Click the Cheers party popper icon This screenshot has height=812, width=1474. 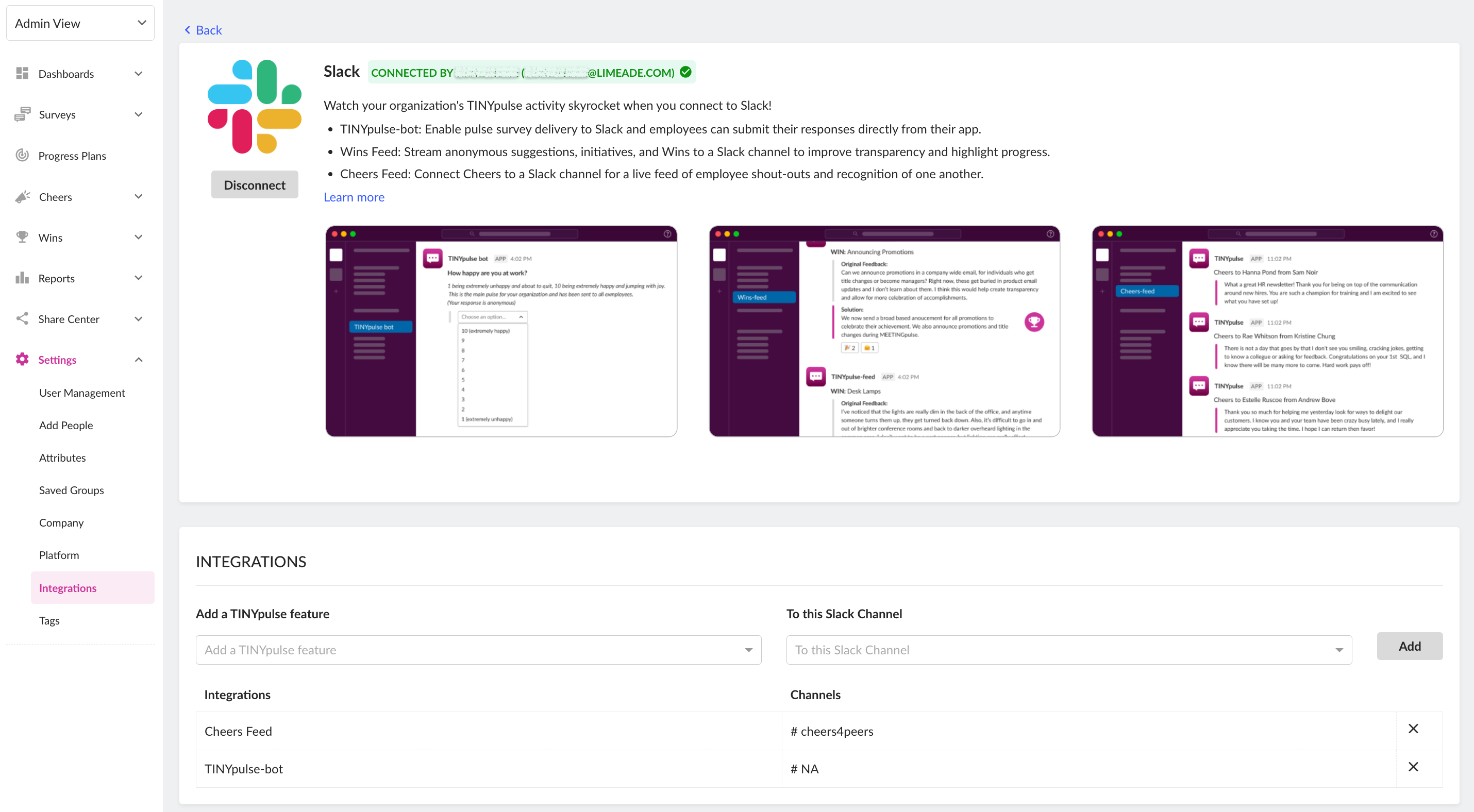coord(22,197)
